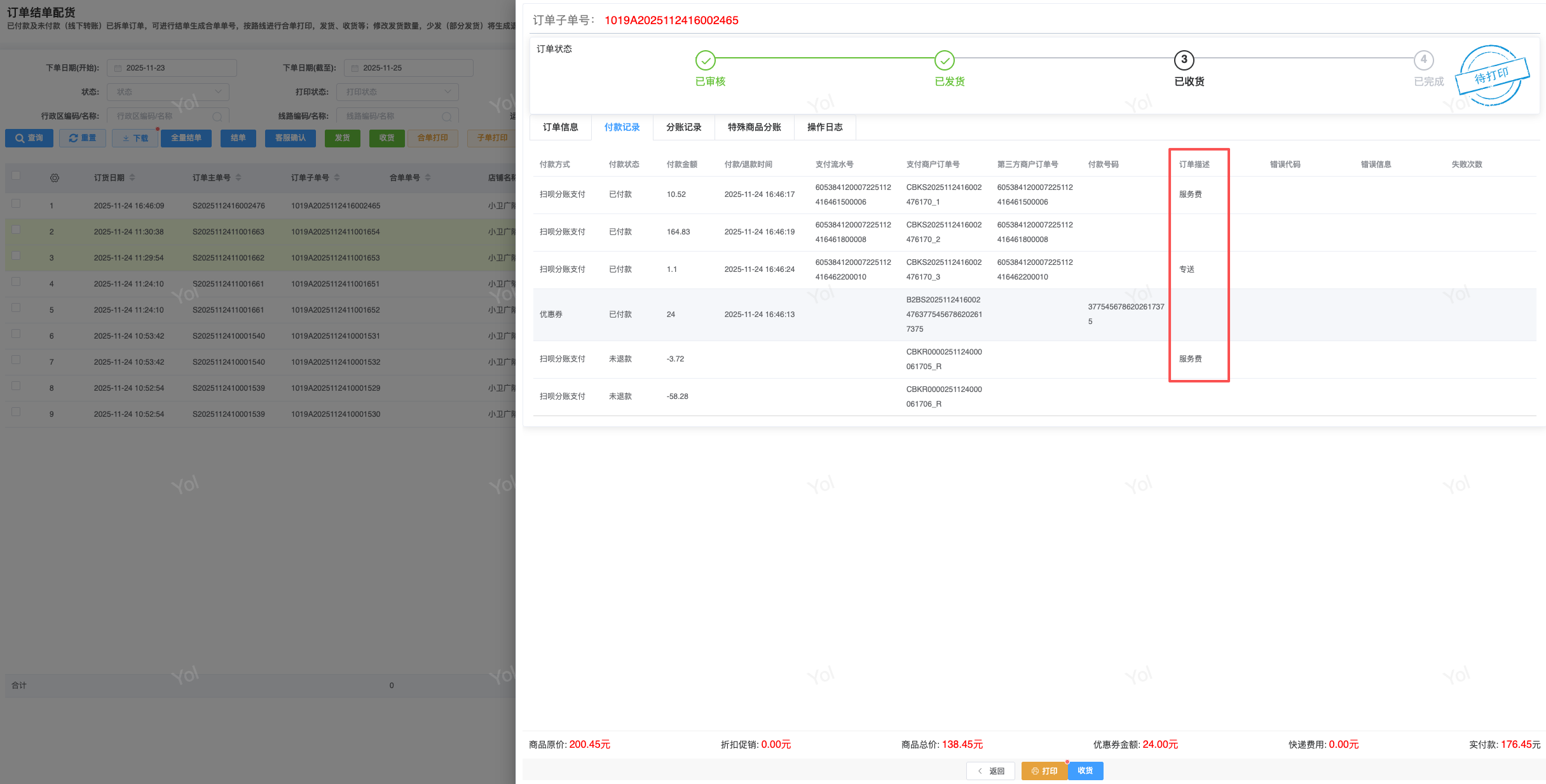1546x784 pixels.
Task: Switch to the 分账记录 tab
Action: tap(683, 127)
